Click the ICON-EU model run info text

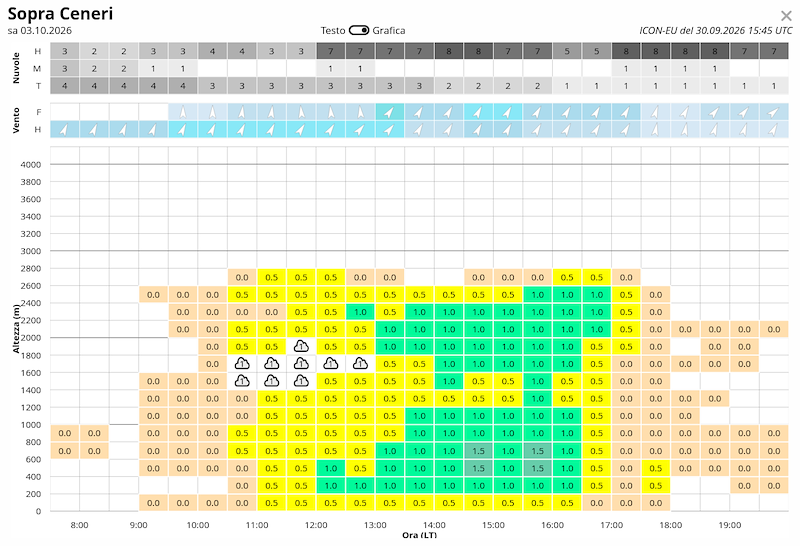(715, 31)
